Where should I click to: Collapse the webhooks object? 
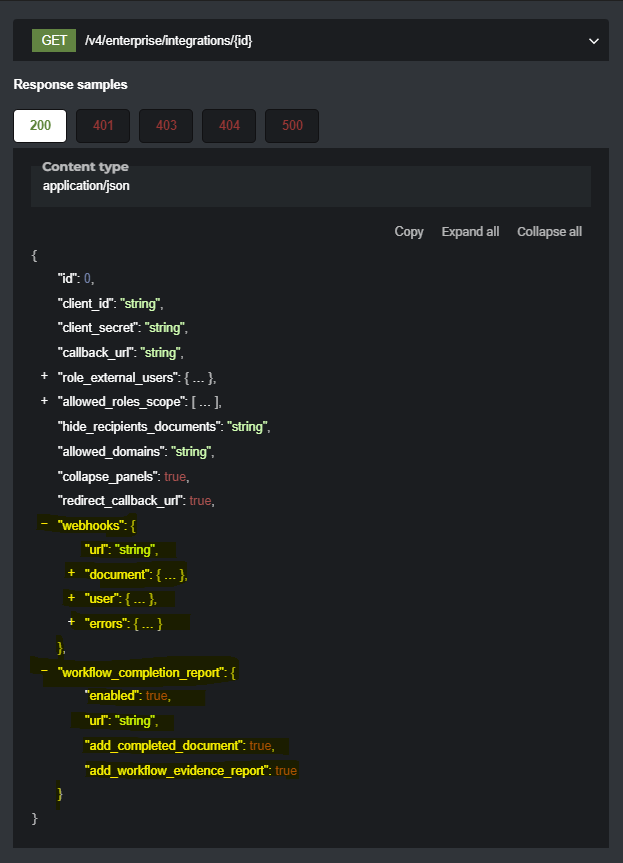[44, 524]
